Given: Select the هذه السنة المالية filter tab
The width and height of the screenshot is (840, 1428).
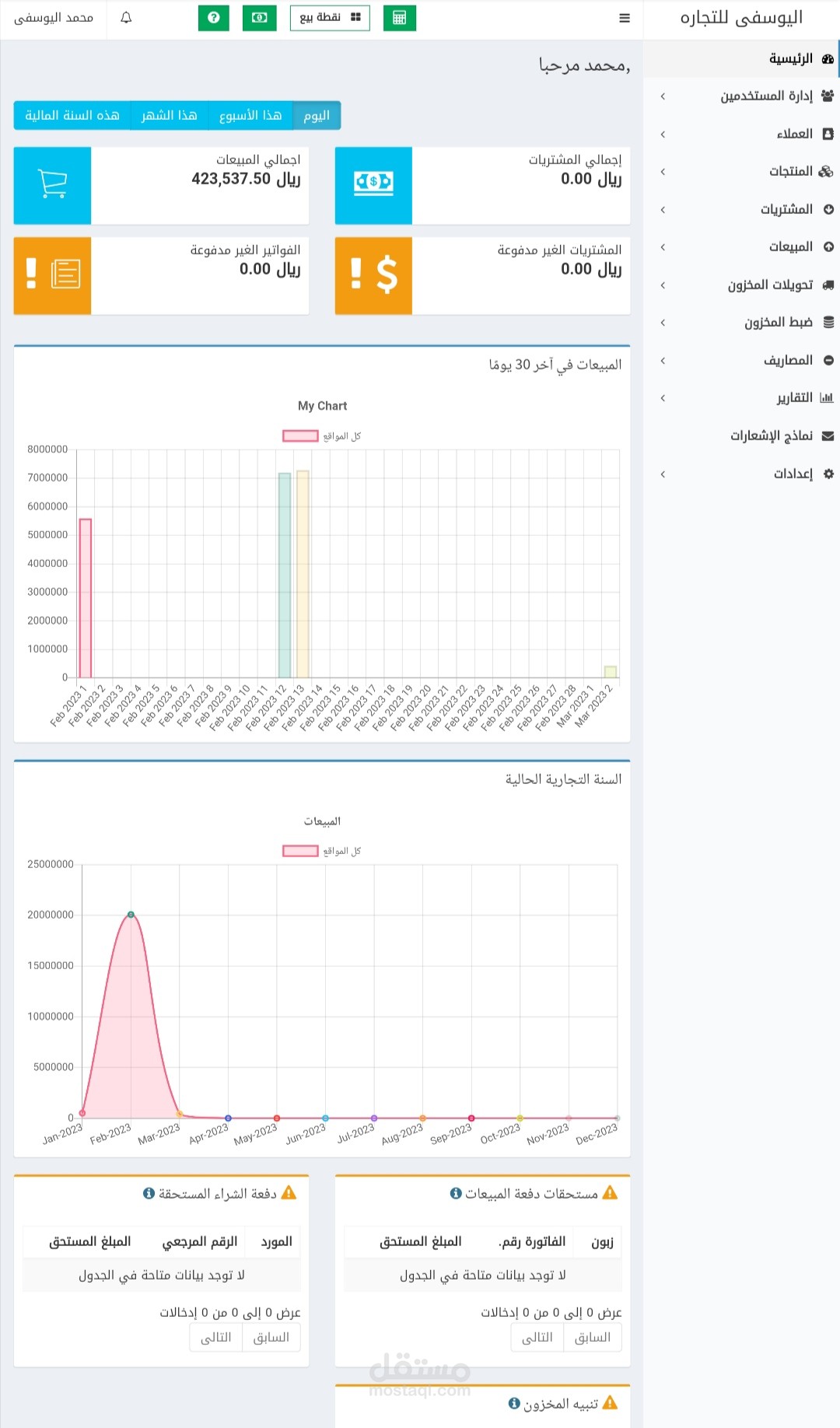Looking at the screenshot, I should [x=72, y=115].
